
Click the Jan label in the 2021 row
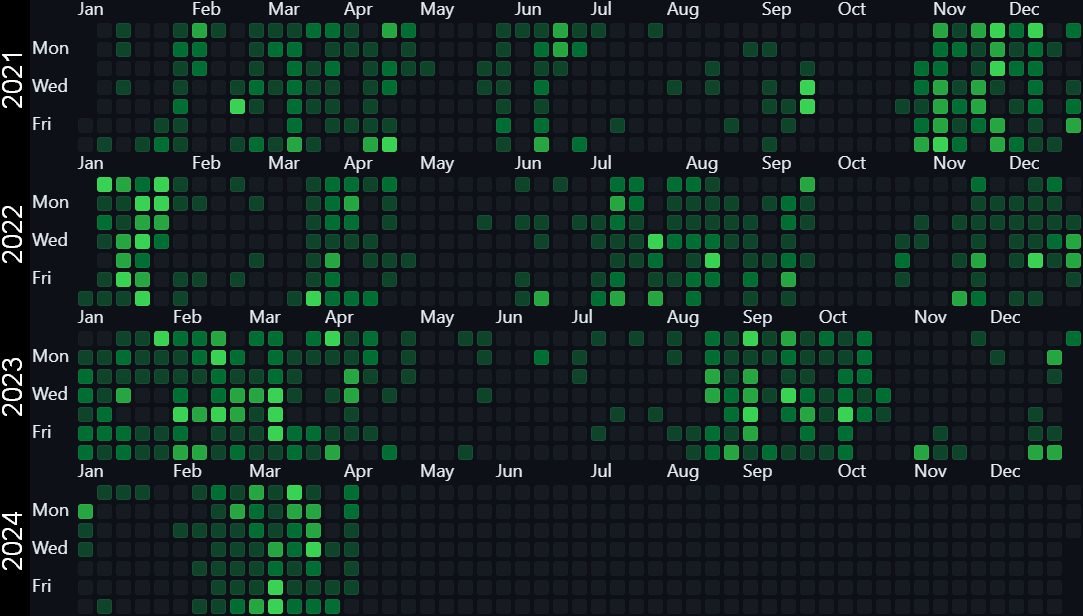click(91, 9)
